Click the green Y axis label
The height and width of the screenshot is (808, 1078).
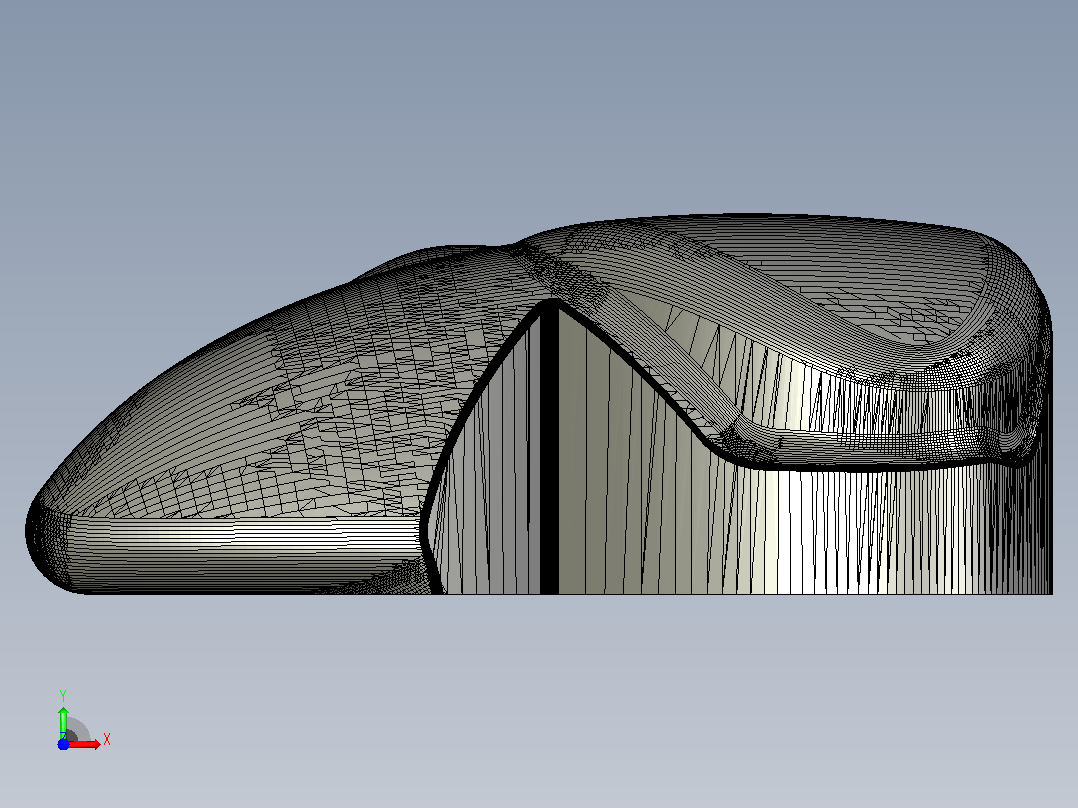tap(63, 696)
